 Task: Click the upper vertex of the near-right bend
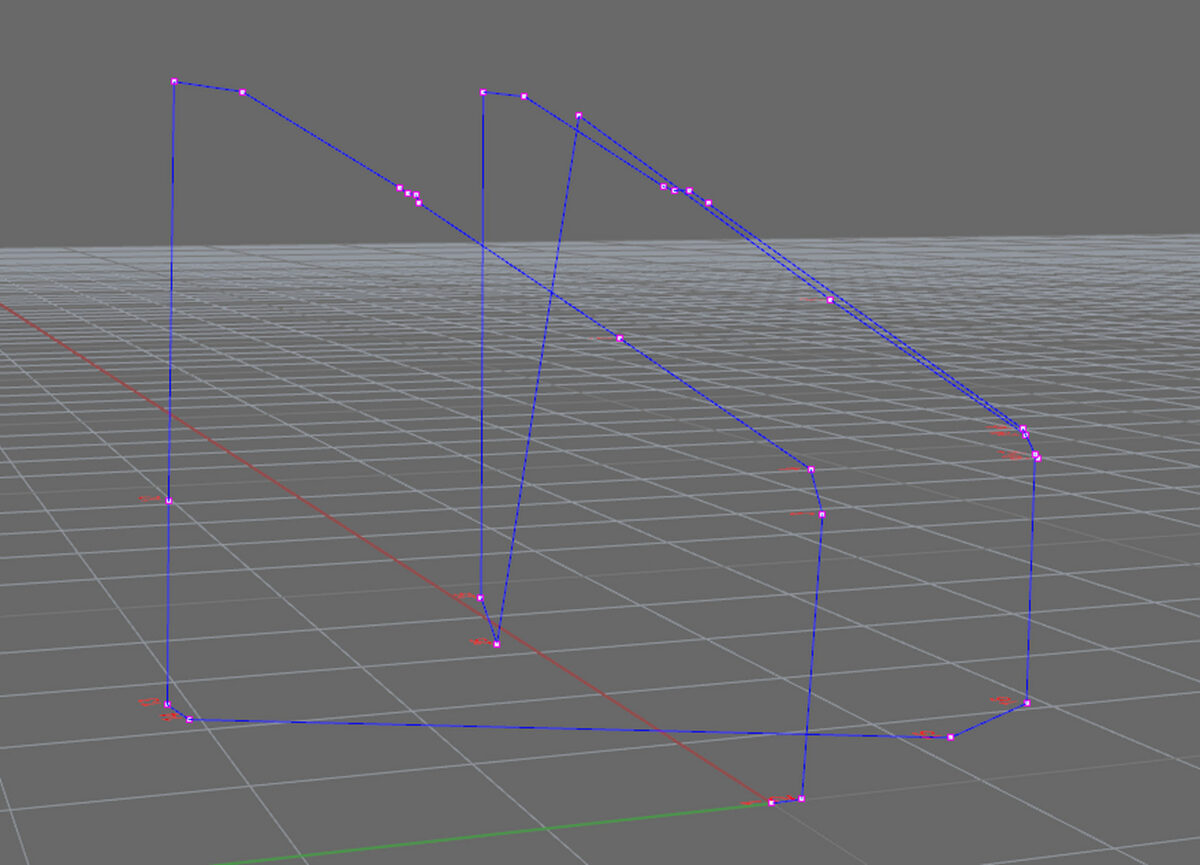[x=811, y=469]
